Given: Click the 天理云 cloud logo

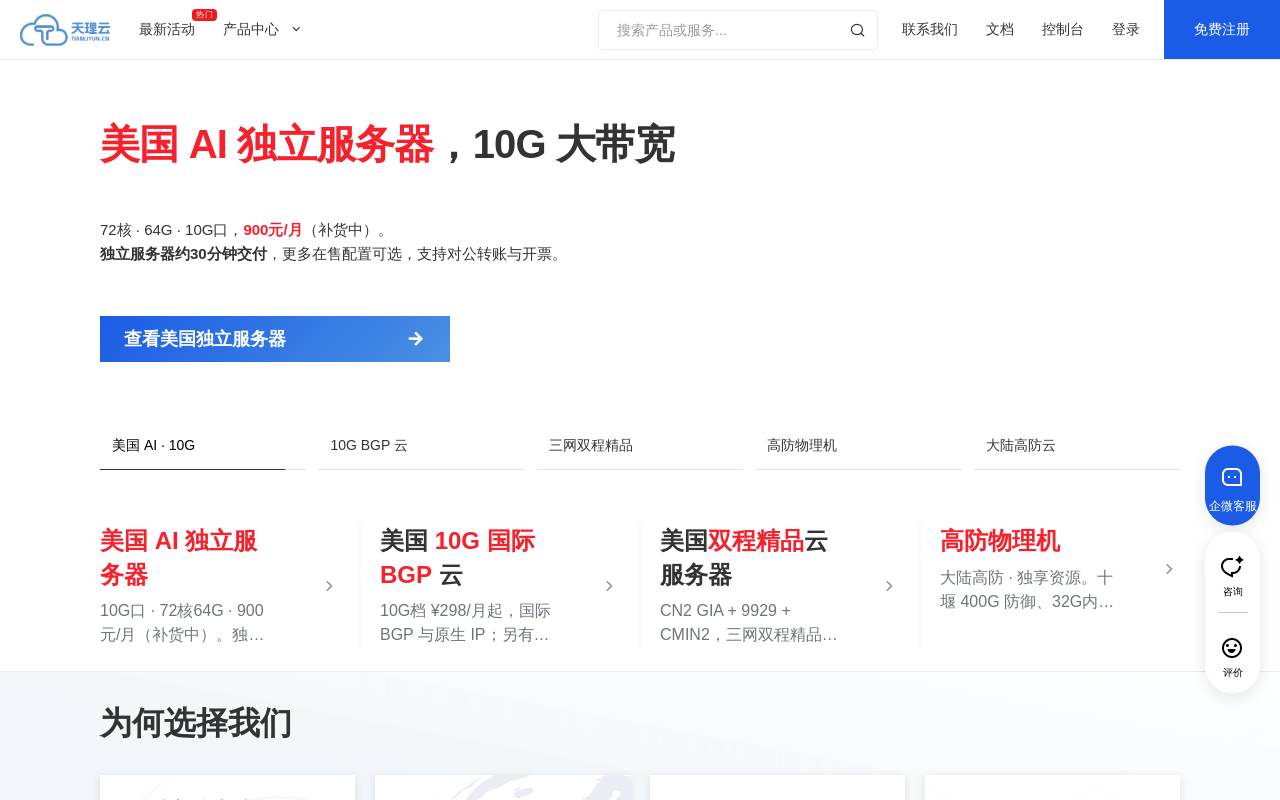Looking at the screenshot, I should [x=65, y=30].
